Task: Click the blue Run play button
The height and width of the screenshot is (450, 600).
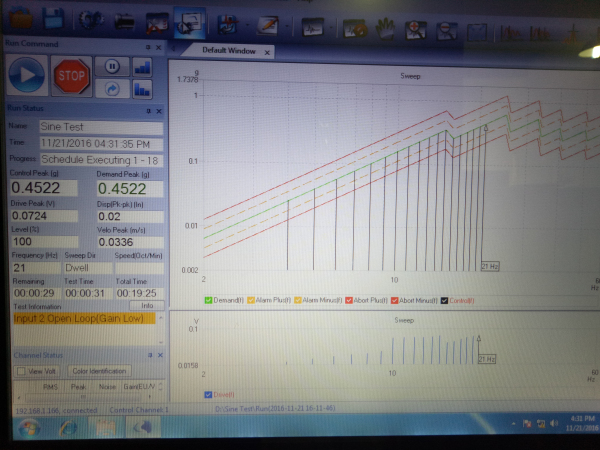Action: pos(30,77)
